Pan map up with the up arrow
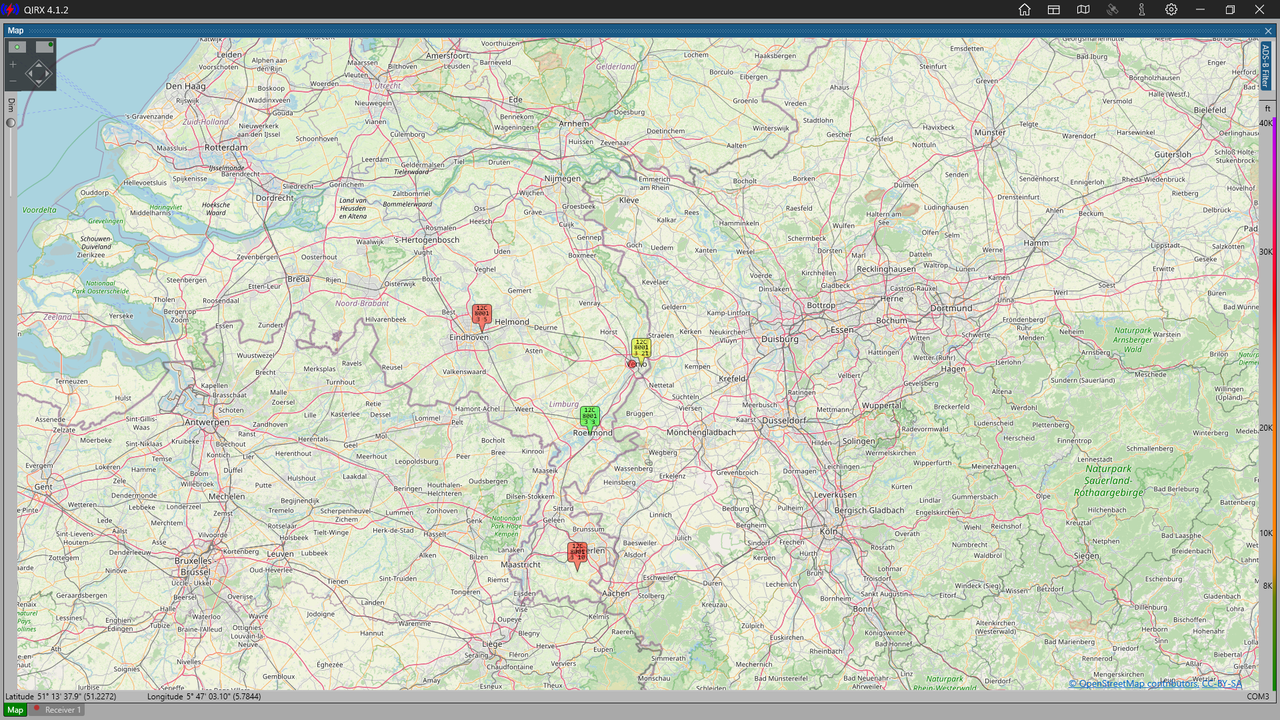The height and width of the screenshot is (720, 1280). [x=38, y=64]
